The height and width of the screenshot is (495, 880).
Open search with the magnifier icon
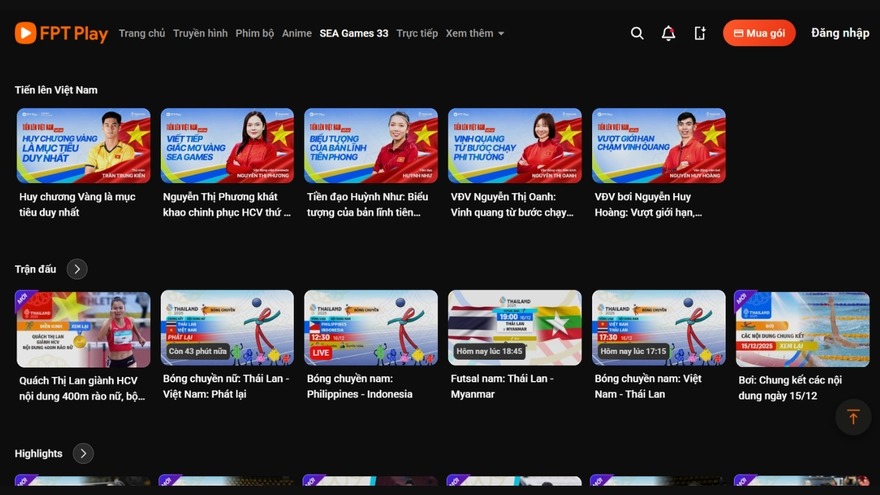tap(637, 33)
